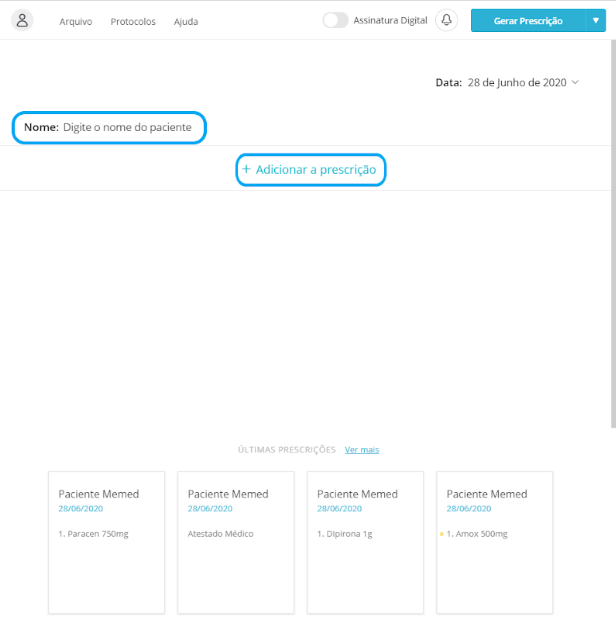Click the vertical scrollbar on the right
The image size is (616, 623).
coord(613,234)
